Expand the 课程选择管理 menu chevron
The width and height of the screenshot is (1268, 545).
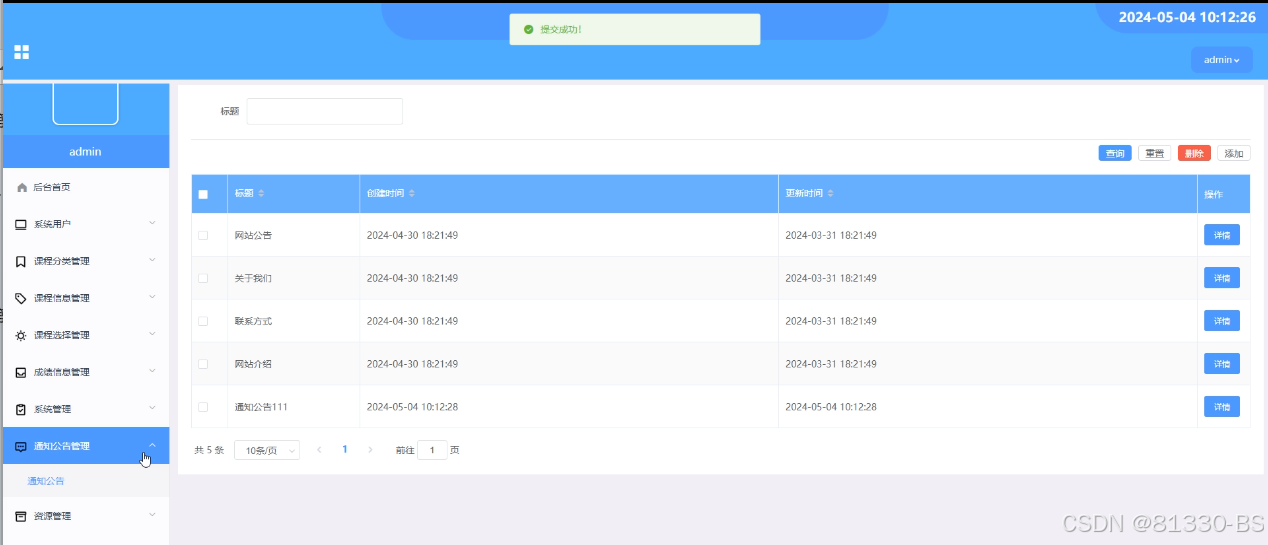click(x=152, y=334)
